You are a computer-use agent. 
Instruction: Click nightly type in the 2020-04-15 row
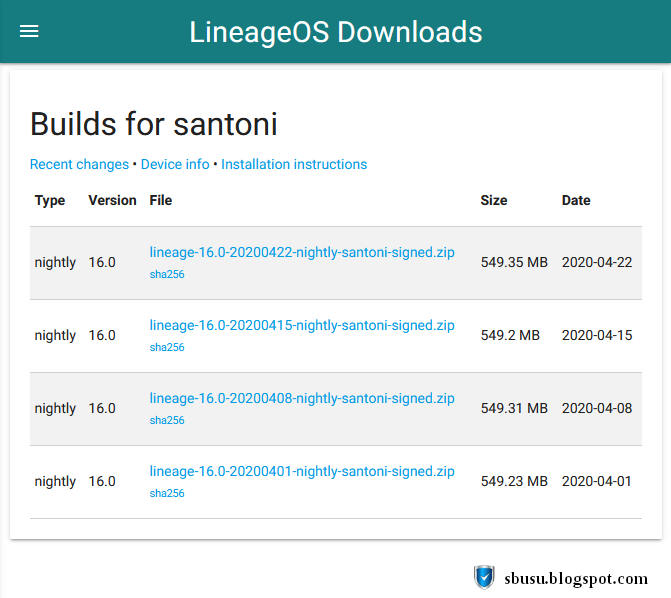[x=55, y=336]
